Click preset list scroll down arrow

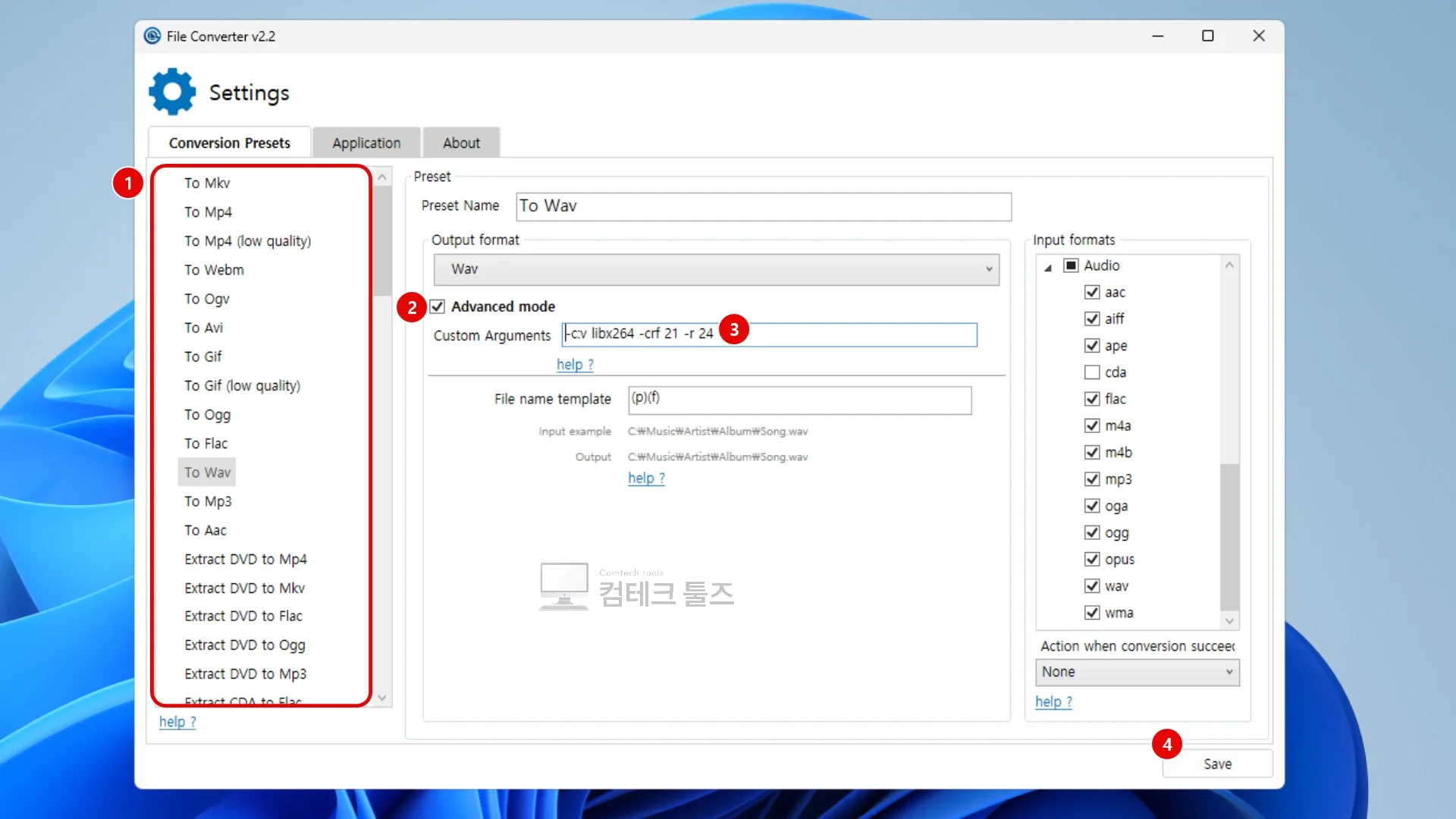point(382,698)
